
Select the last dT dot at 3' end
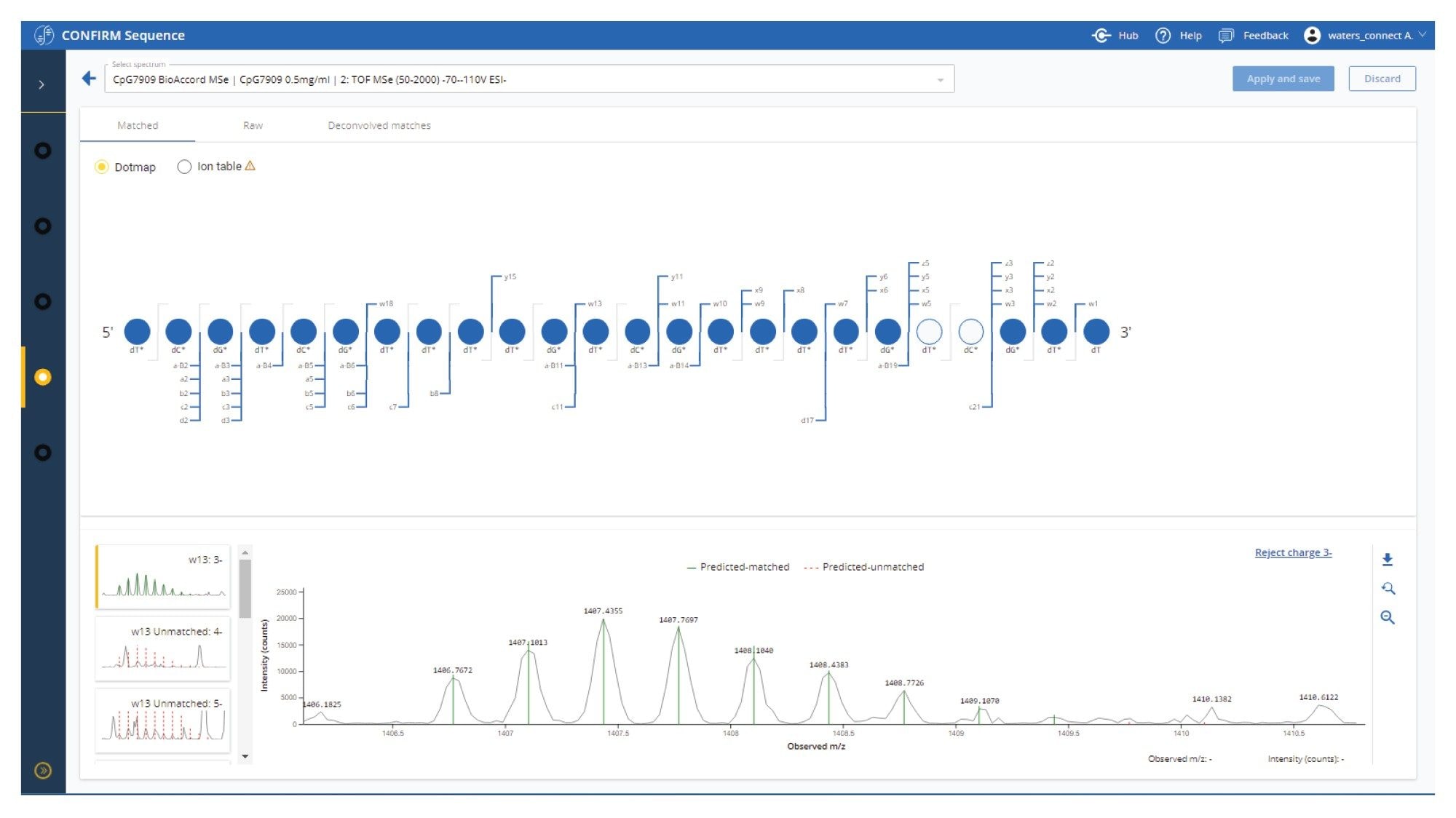pos(1096,331)
